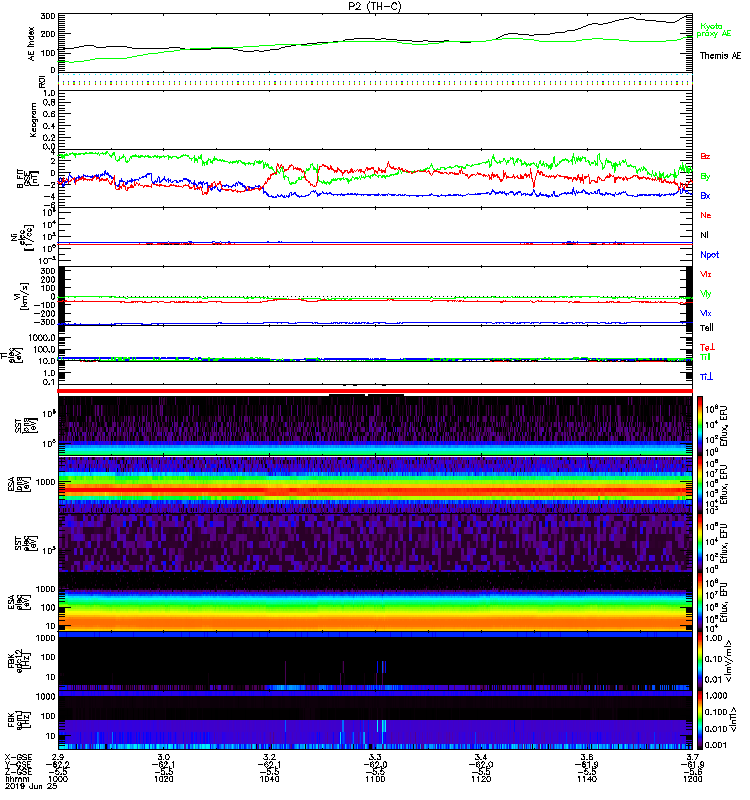Click the red band in ESA ion spectrogram

tap(375, 489)
